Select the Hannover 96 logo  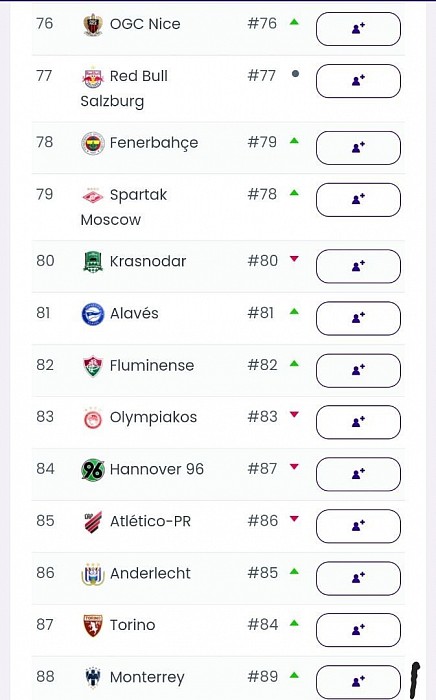[x=93, y=470]
